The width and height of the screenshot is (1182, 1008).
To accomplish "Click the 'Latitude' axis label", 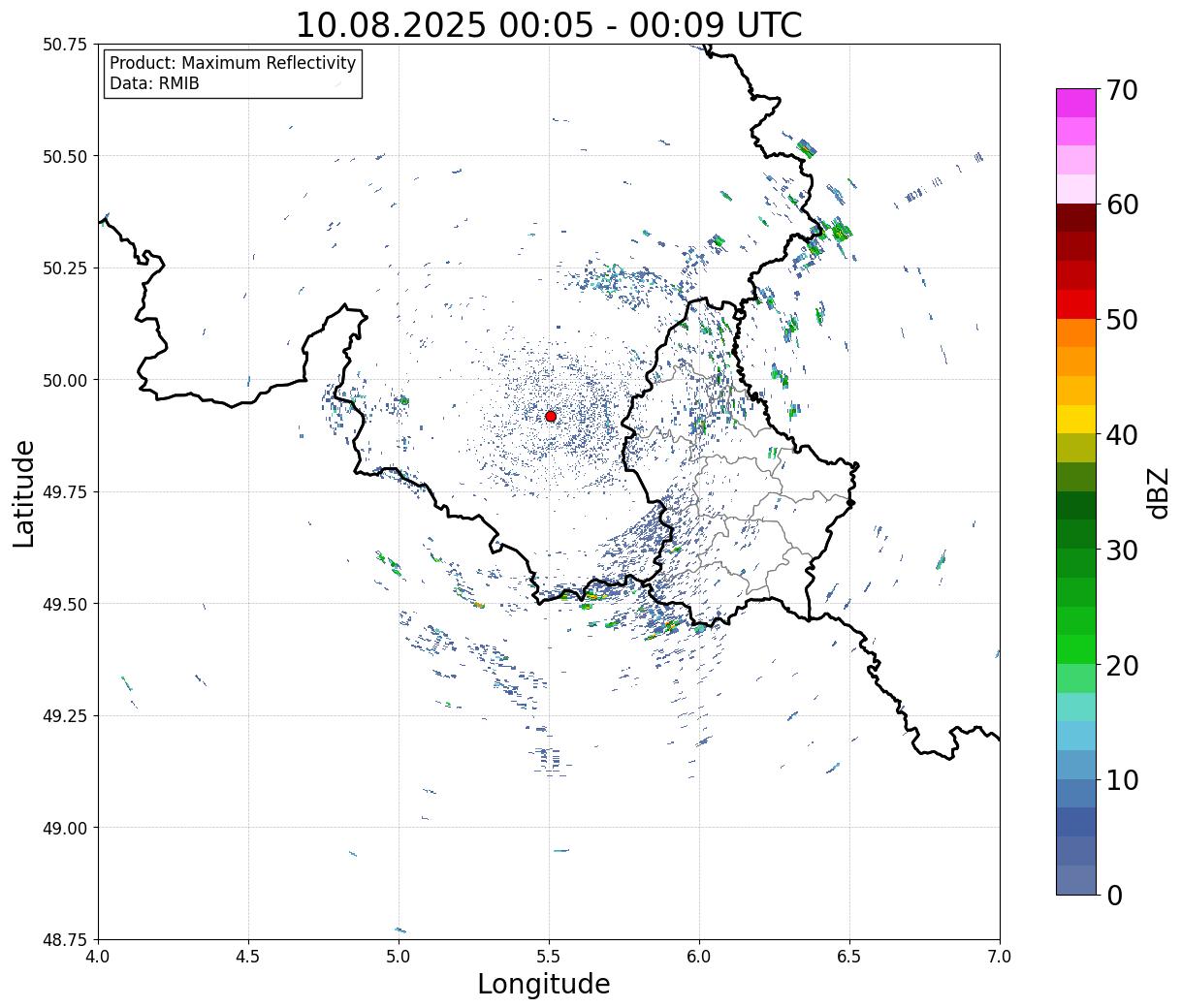I will pyautogui.click(x=24, y=493).
